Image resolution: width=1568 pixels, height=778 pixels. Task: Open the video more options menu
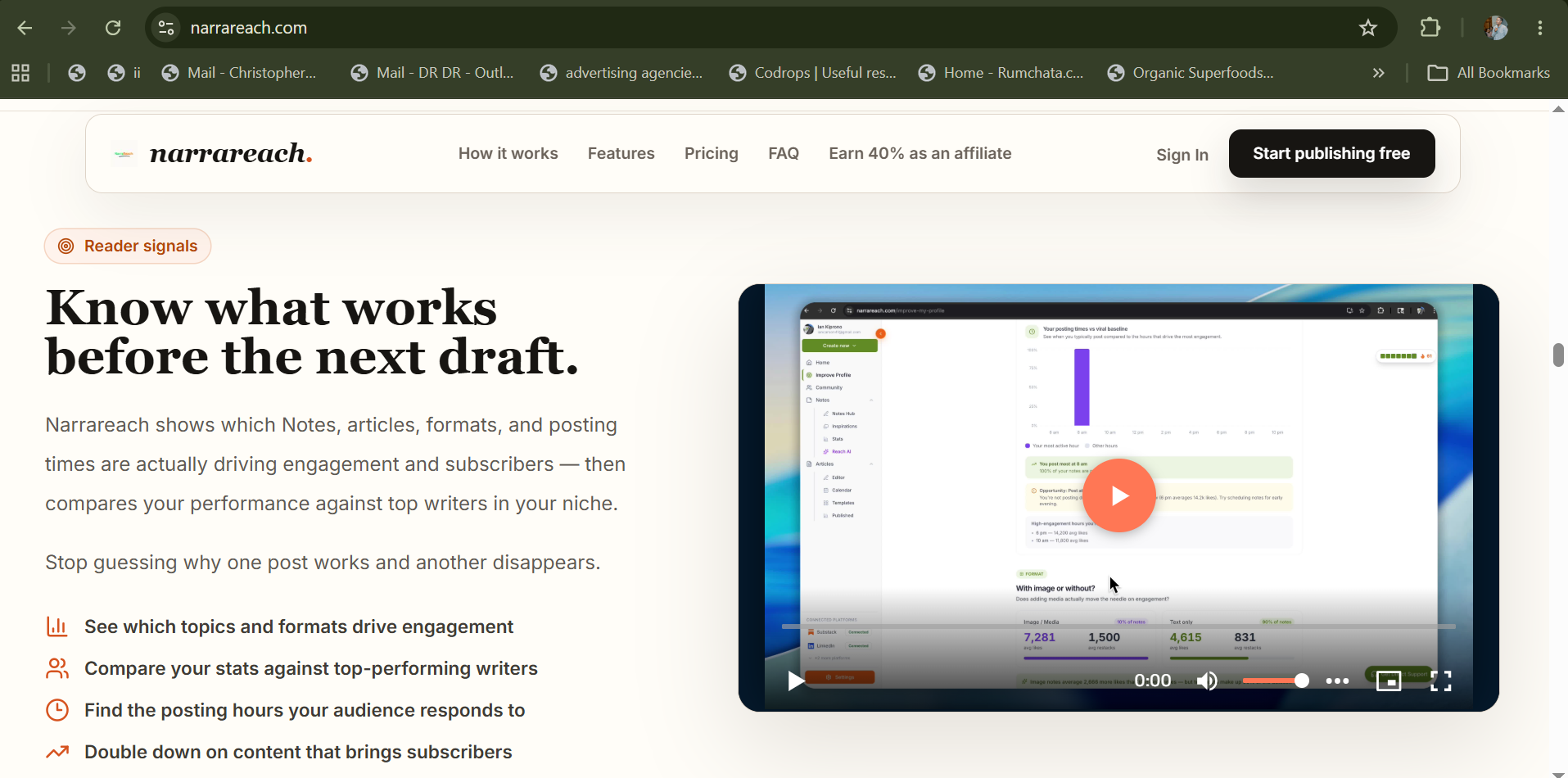coord(1337,681)
